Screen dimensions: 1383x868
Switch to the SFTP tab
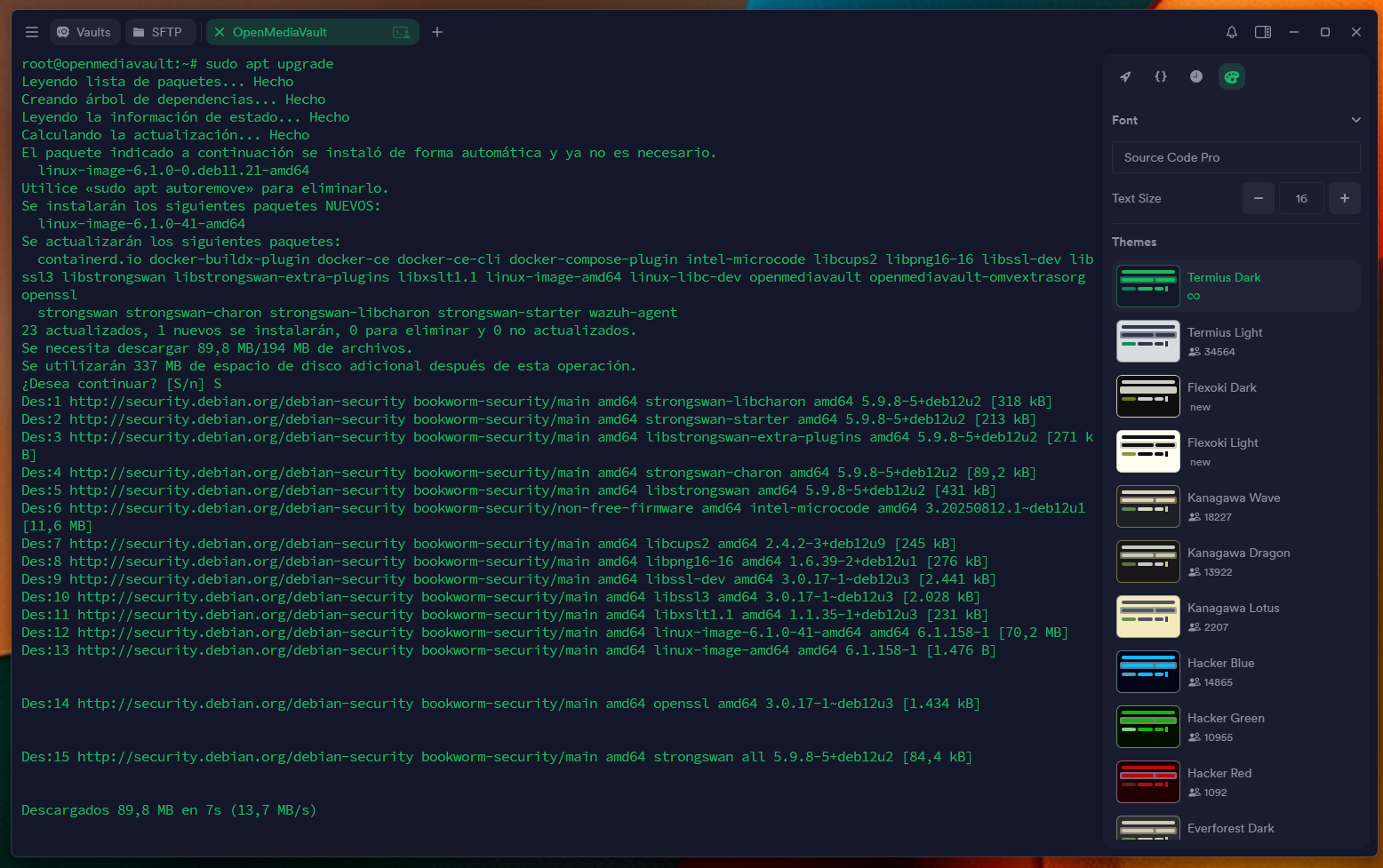pyautogui.click(x=160, y=31)
